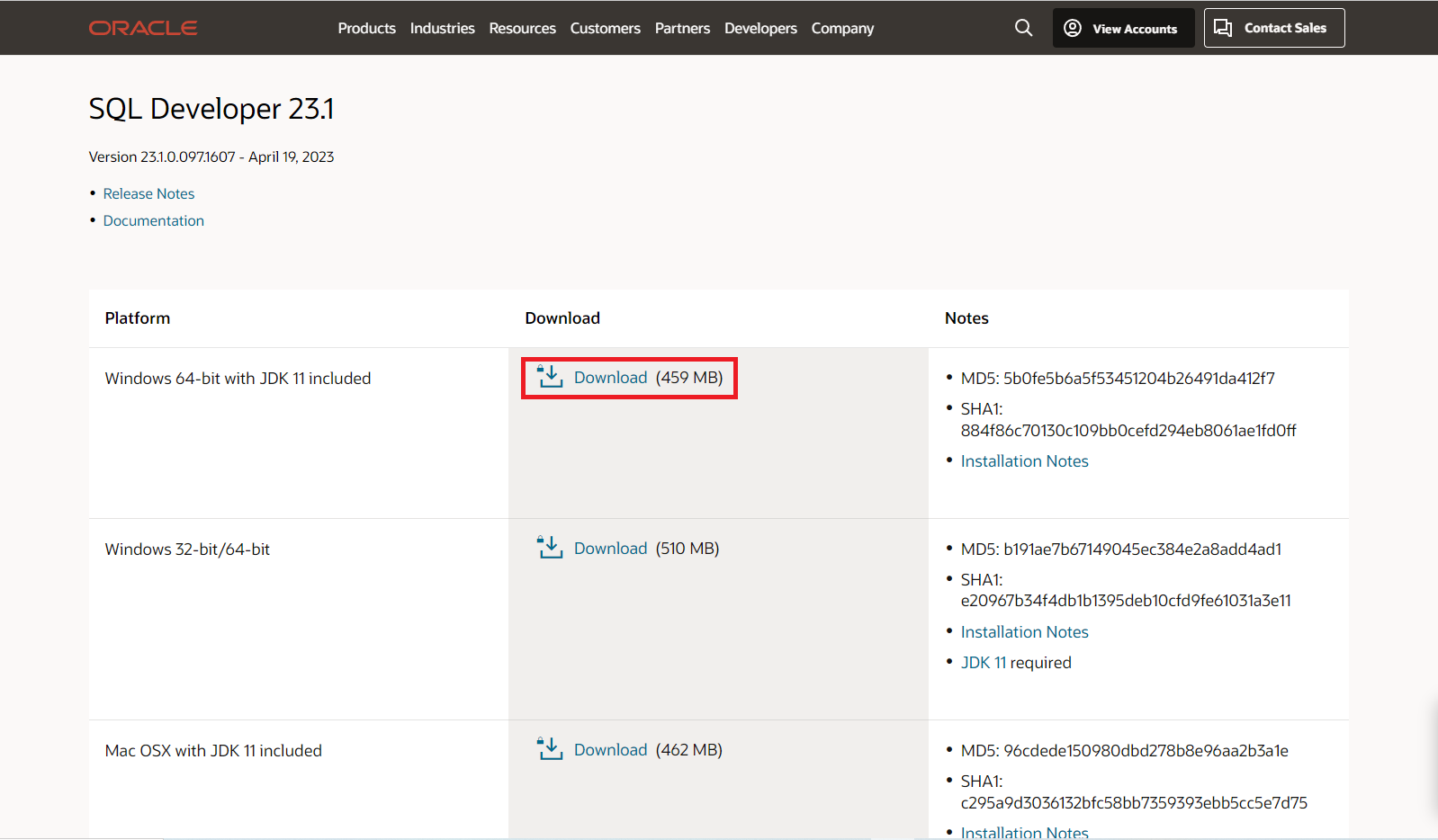Click the View Accounts button
The image size is (1438, 840).
[1123, 28]
